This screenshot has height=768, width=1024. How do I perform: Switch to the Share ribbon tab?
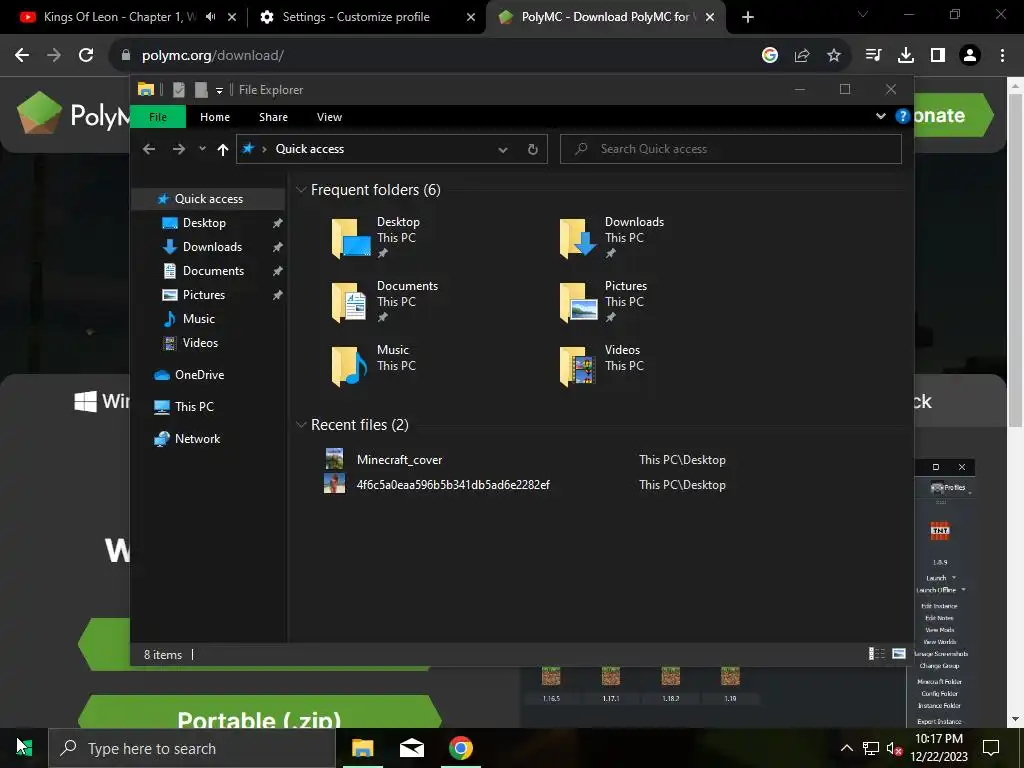[x=273, y=117]
